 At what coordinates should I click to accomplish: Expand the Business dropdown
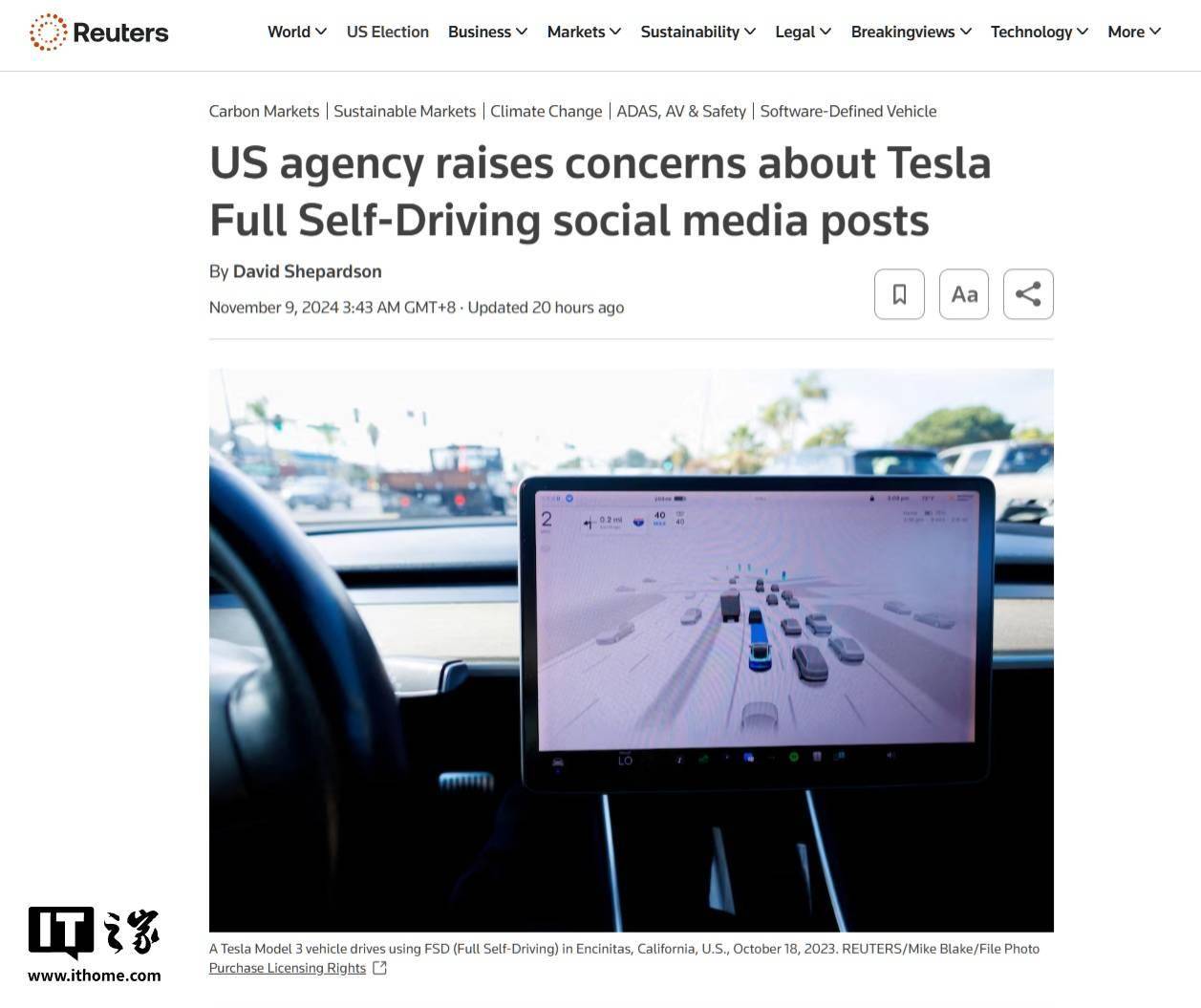[x=487, y=32]
